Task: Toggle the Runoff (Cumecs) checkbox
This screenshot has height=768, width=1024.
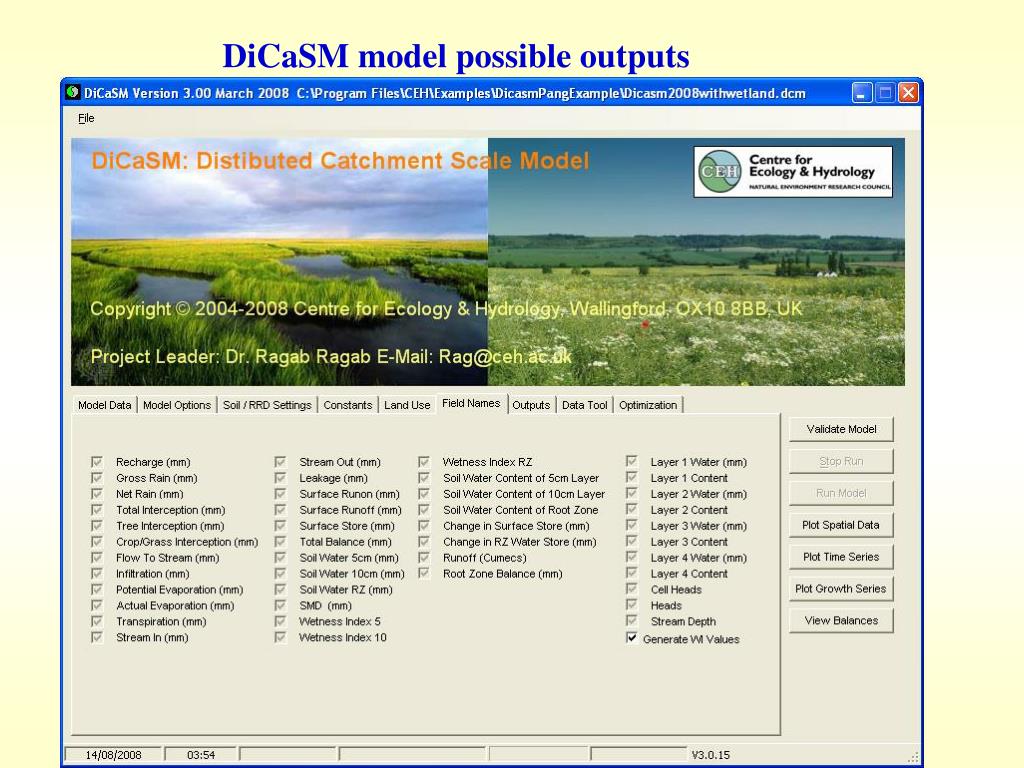Action: click(x=424, y=558)
